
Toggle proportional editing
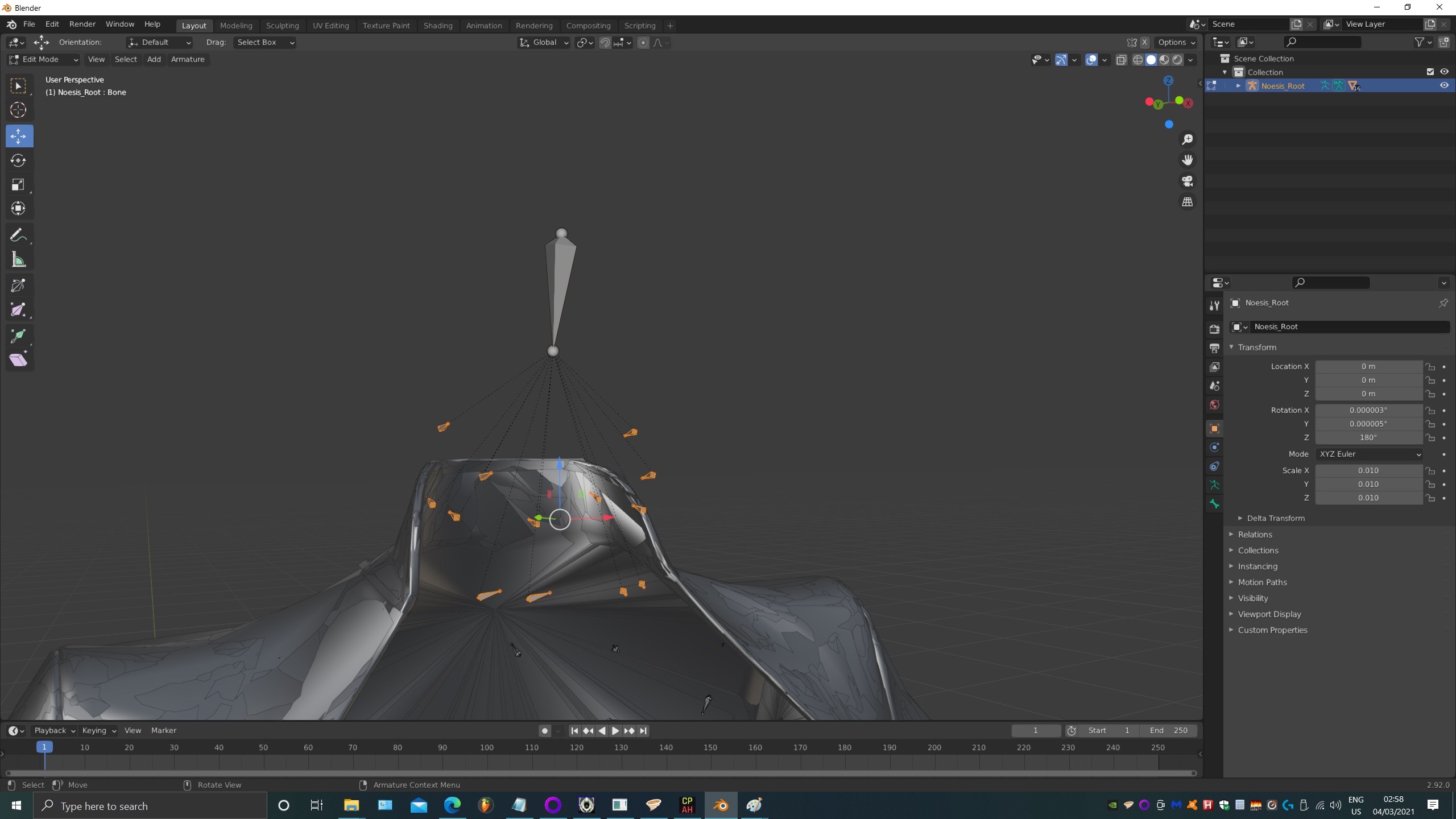coord(643,43)
